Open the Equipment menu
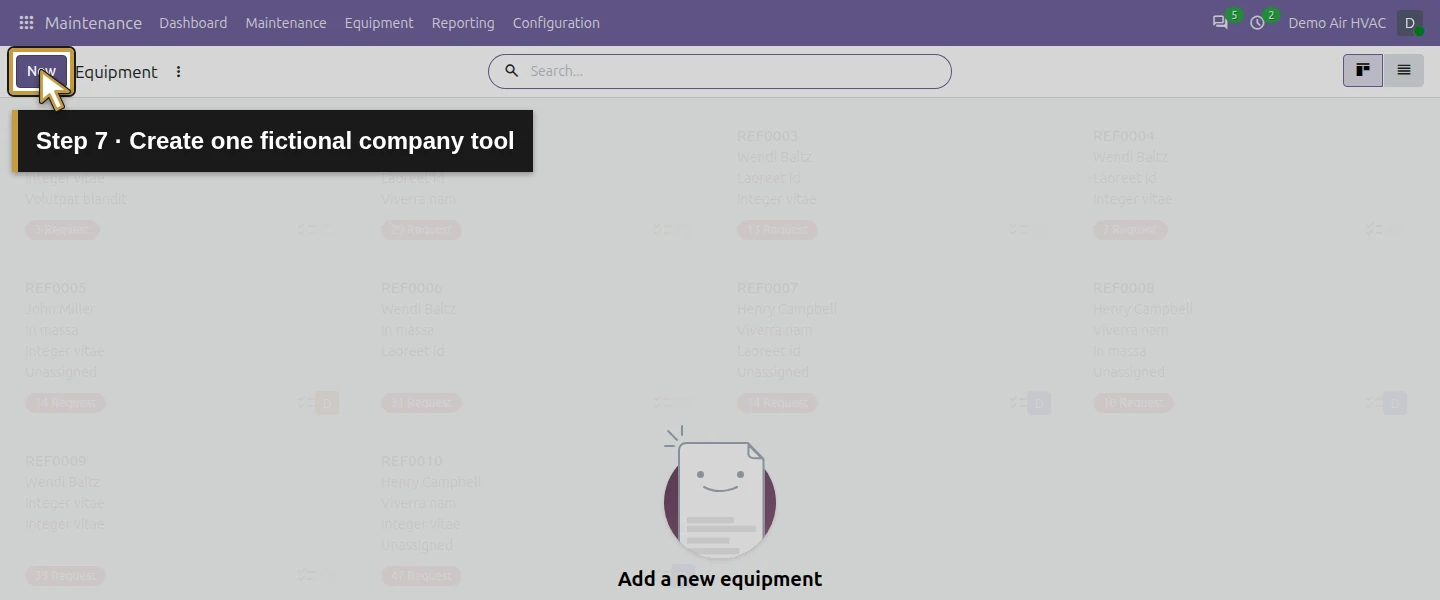Screen dimensions: 1440x600 [x=379, y=23]
